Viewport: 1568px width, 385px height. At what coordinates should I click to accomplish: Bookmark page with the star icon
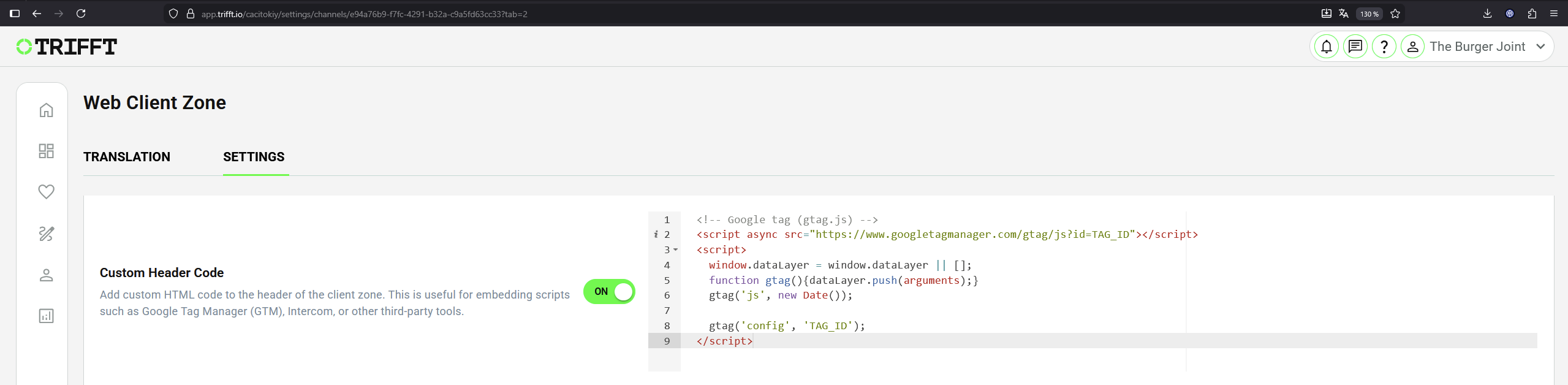(1395, 13)
